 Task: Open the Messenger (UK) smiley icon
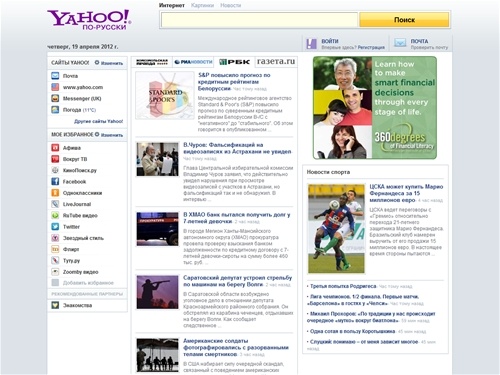point(55,98)
